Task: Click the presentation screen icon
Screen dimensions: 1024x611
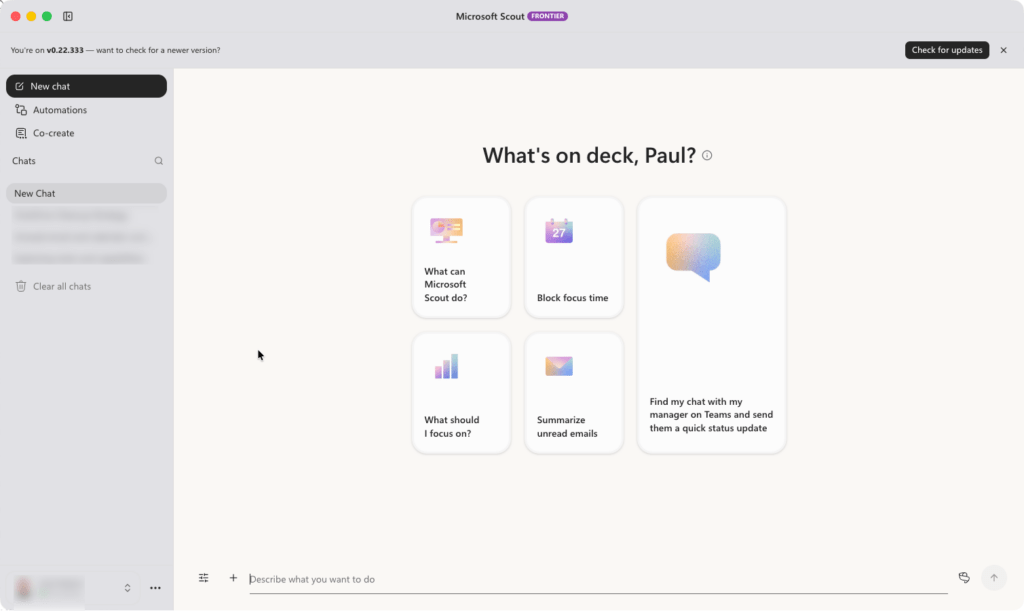Action: (447, 230)
